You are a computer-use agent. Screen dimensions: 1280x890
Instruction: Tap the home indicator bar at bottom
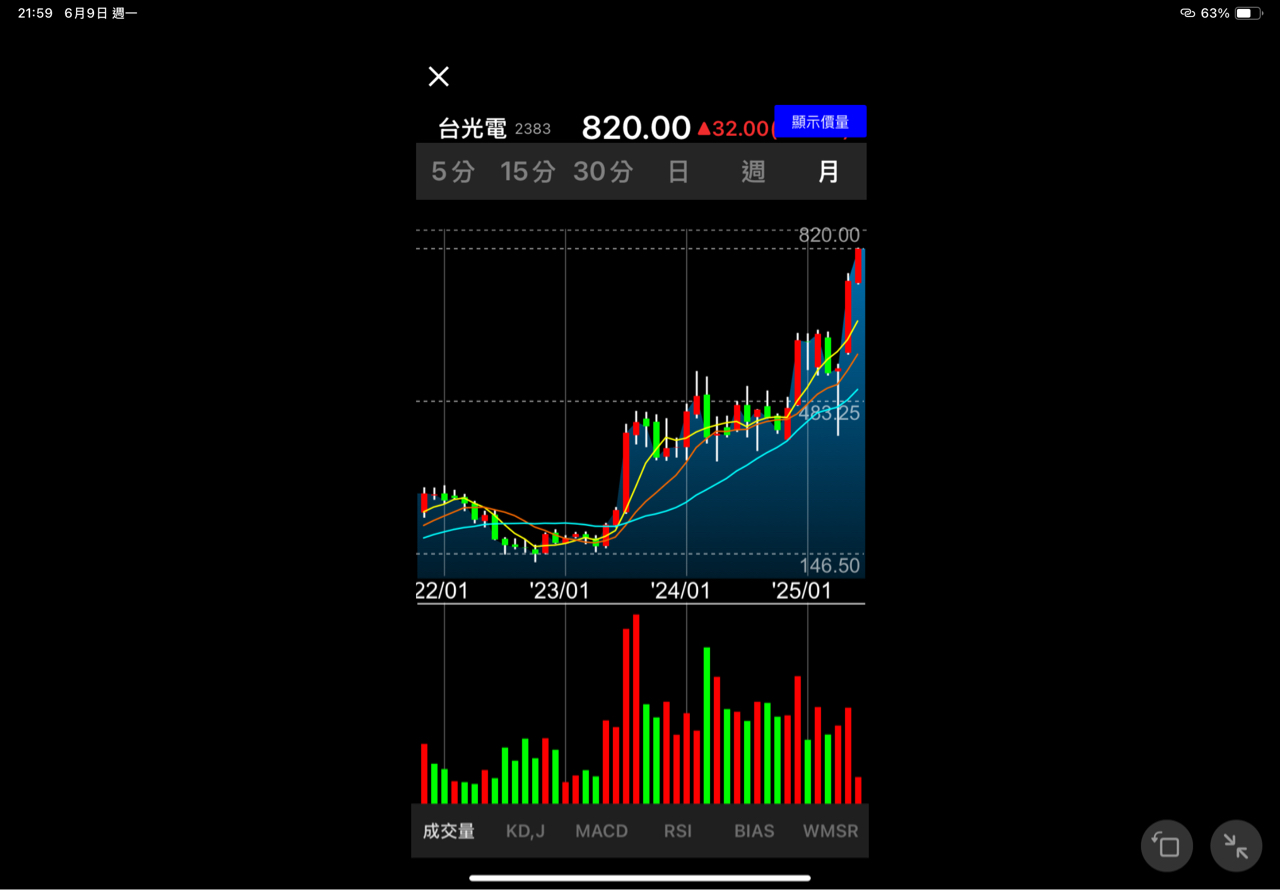640,878
